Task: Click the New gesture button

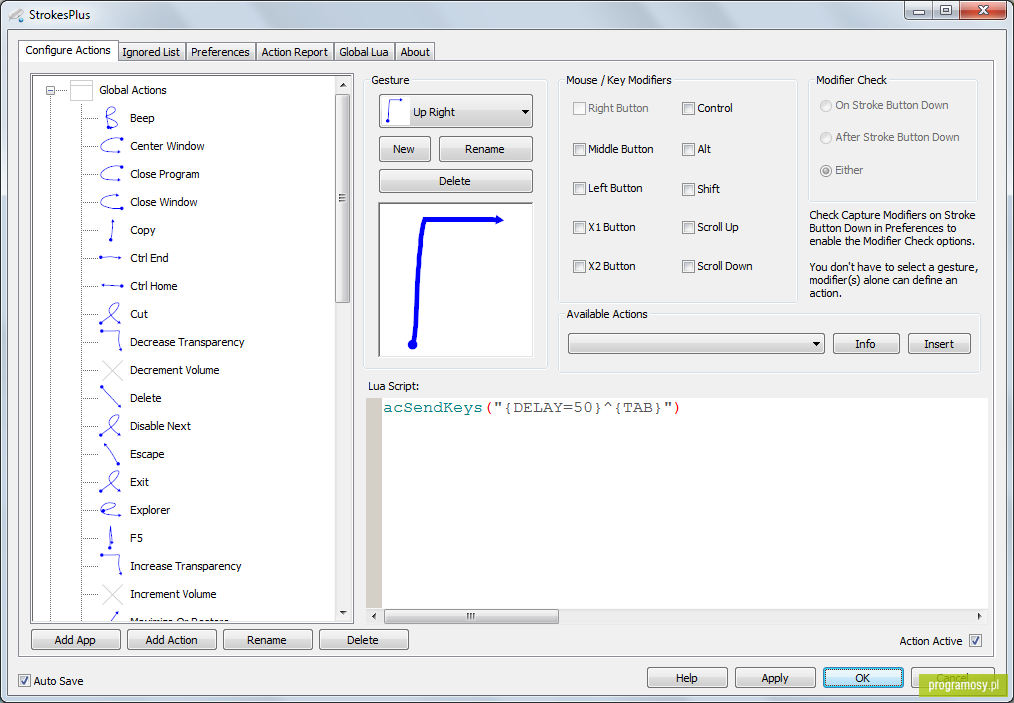Action: 404,149
